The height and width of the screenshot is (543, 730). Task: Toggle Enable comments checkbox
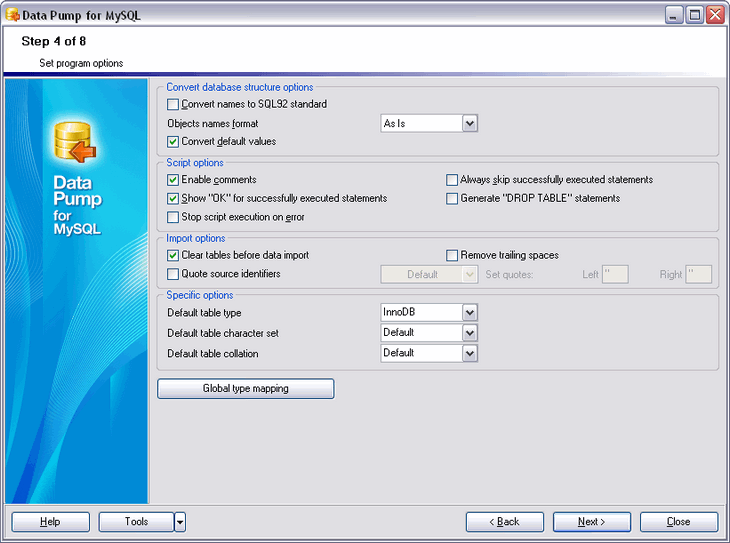click(173, 180)
